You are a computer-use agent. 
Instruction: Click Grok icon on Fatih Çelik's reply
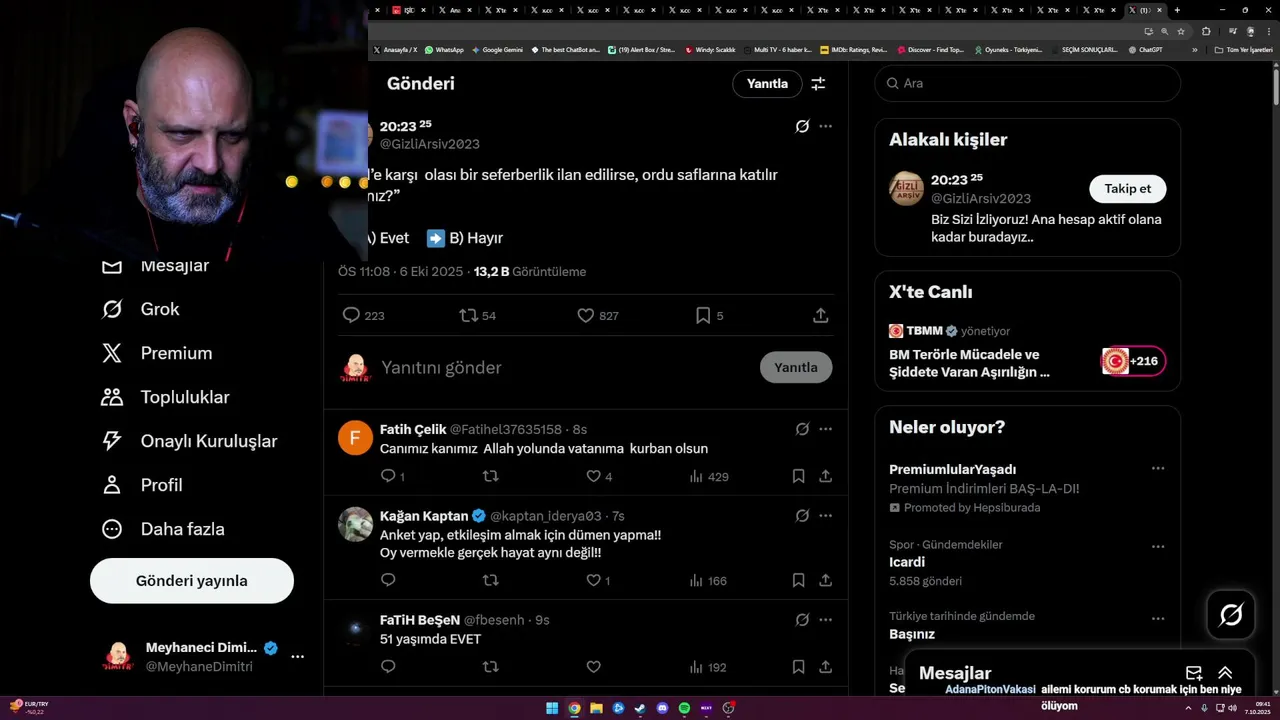click(x=802, y=429)
